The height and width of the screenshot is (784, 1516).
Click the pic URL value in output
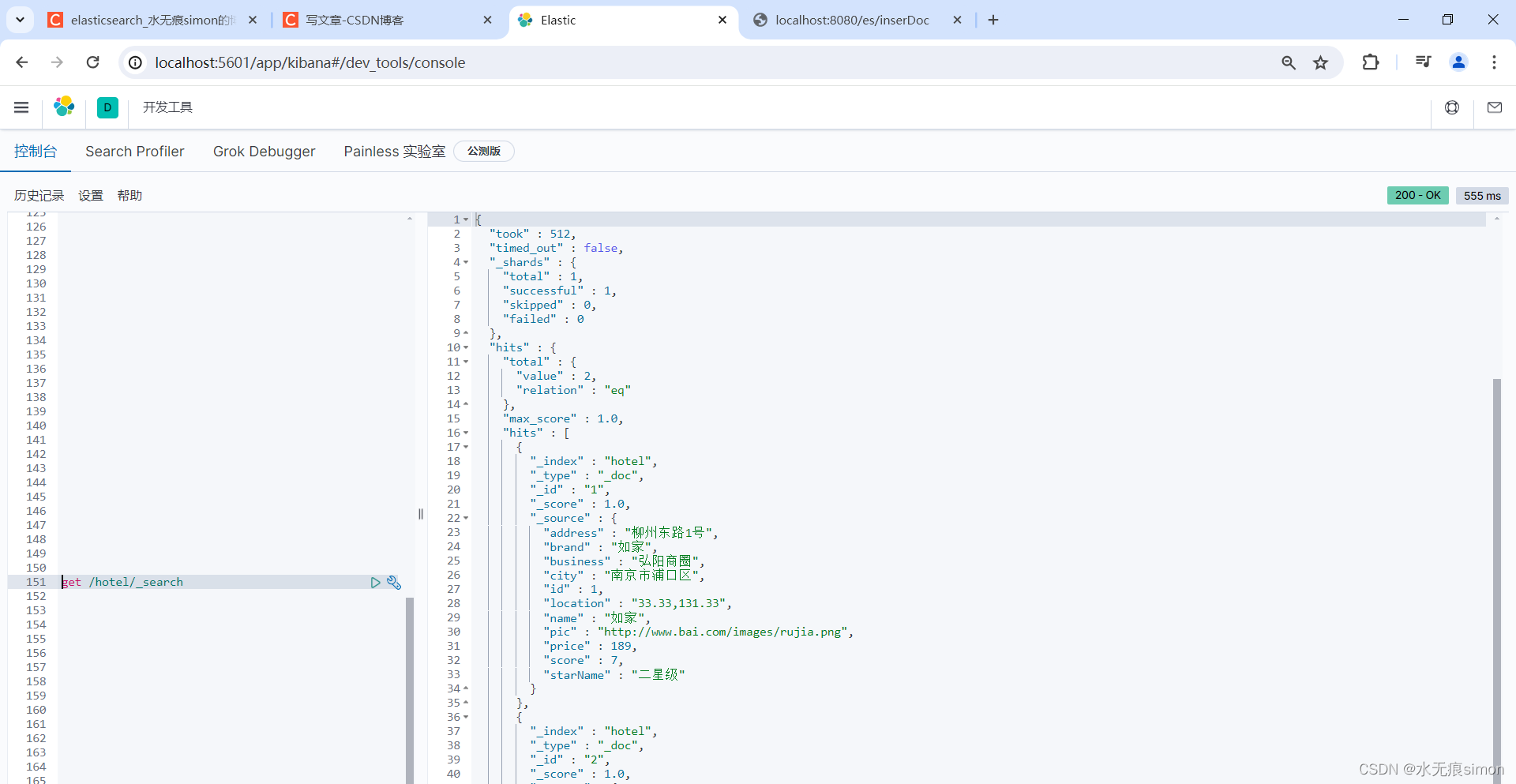point(722,632)
